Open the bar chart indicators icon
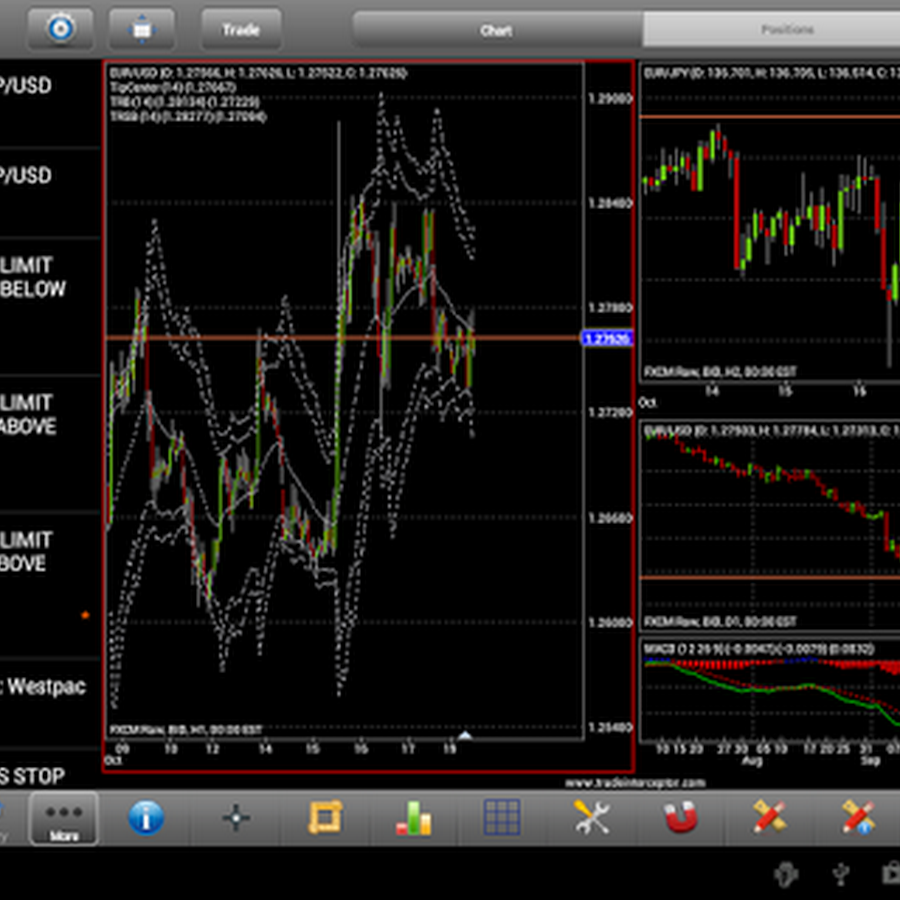The image size is (900, 900). coord(413,819)
